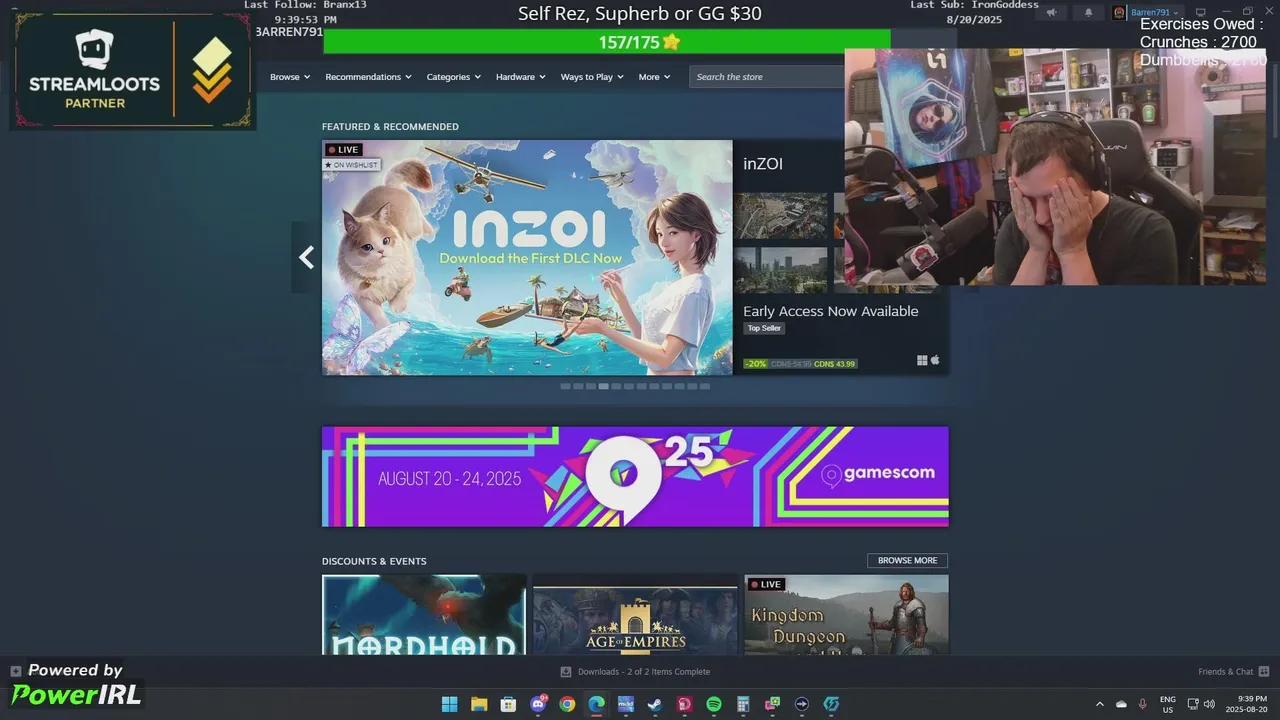The image size is (1280, 720).
Task: Open Discord from the taskbar
Action: point(538,704)
